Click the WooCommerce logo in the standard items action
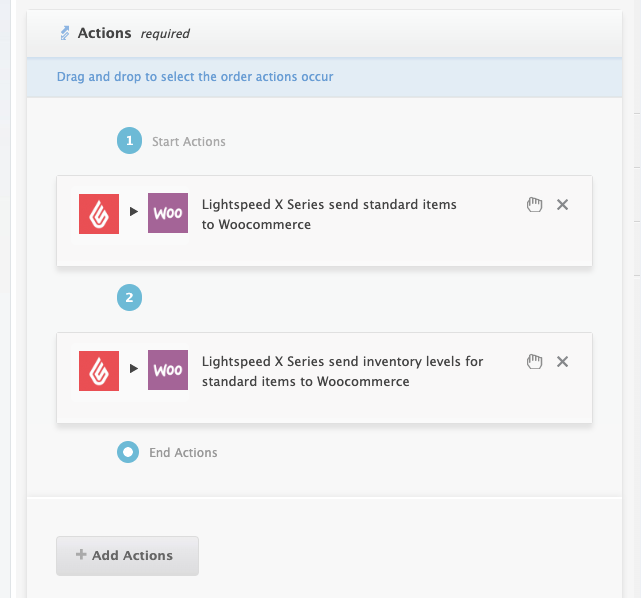 (x=167, y=213)
